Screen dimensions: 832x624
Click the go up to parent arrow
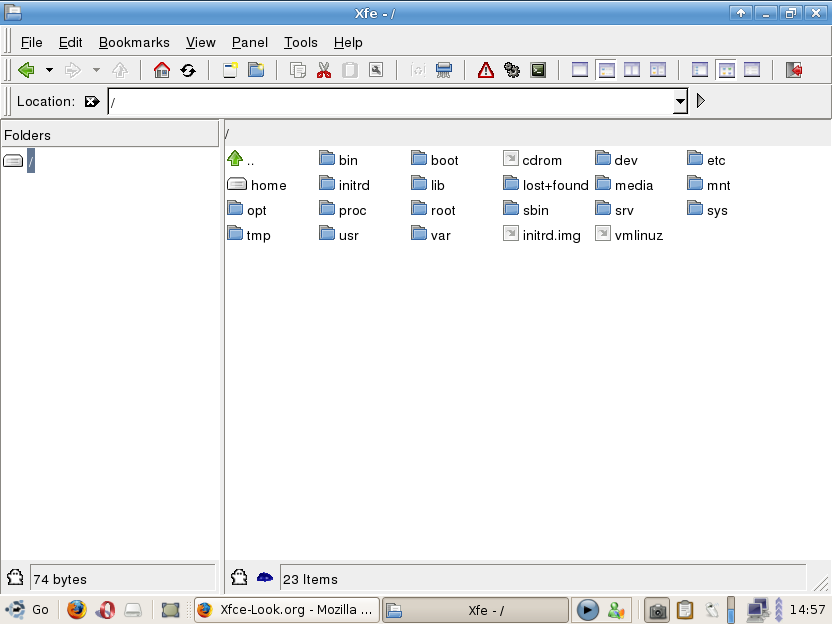[120, 70]
